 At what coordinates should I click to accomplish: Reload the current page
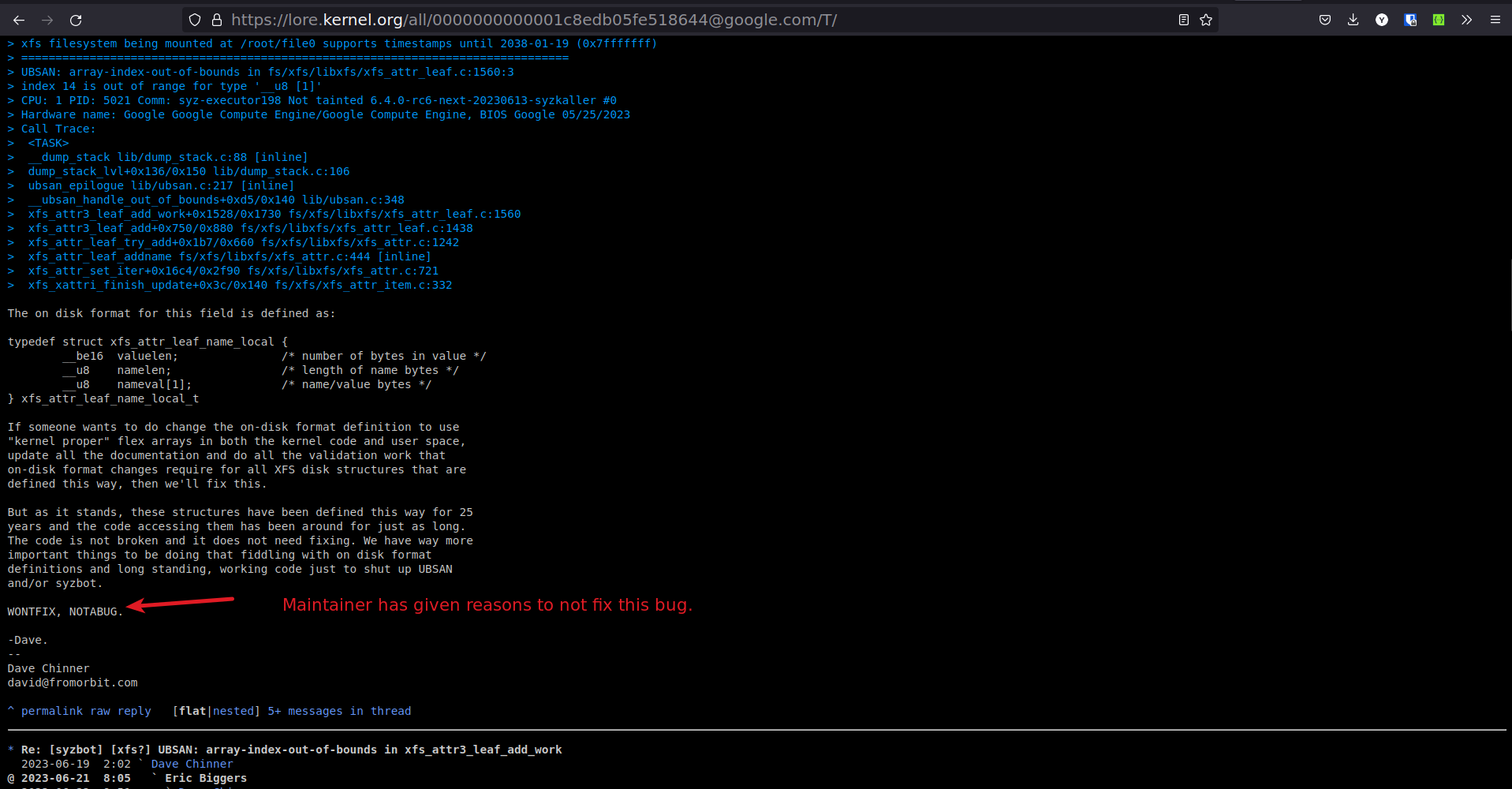click(x=76, y=20)
